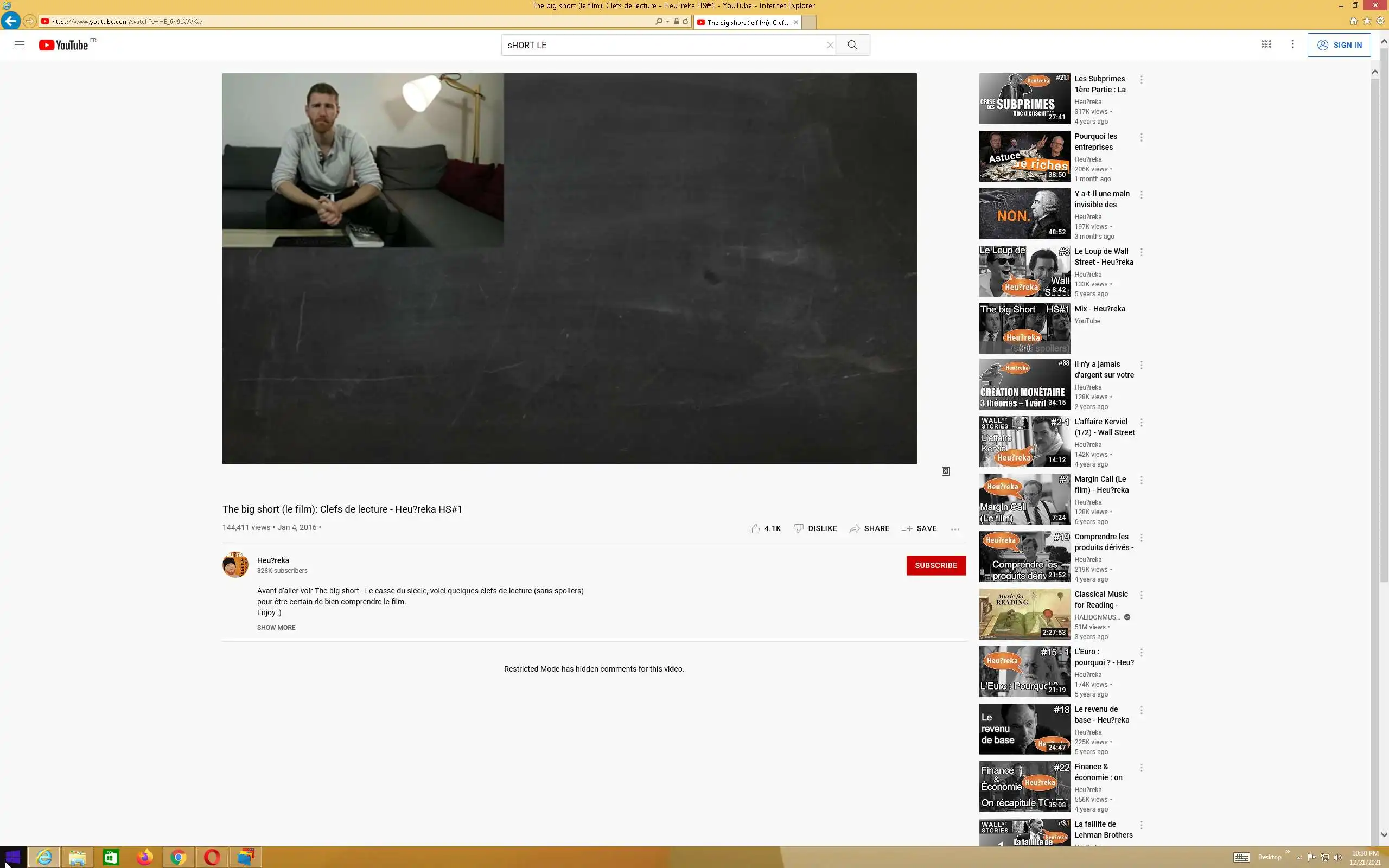Image resolution: width=1389 pixels, height=868 pixels.
Task: Click the thumbs-up like icon
Action: click(x=754, y=529)
